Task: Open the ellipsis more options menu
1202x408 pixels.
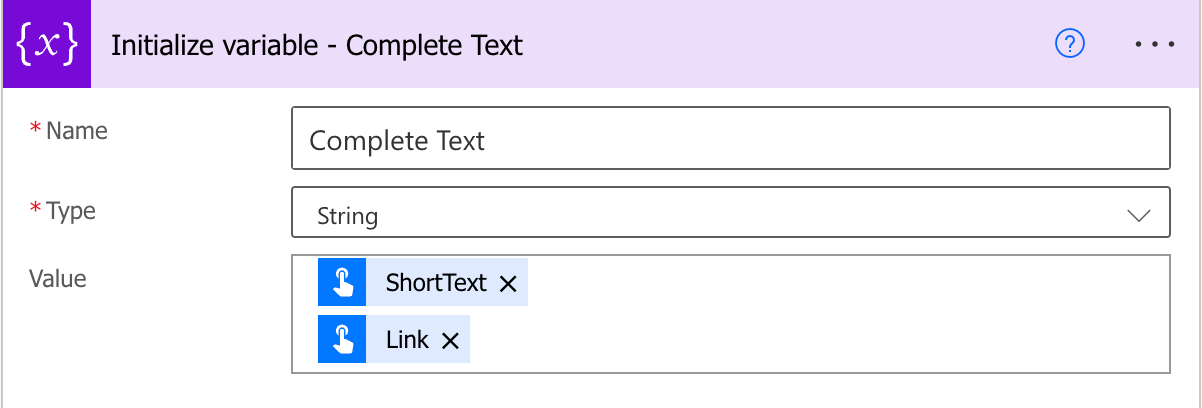Action: 1156,45
